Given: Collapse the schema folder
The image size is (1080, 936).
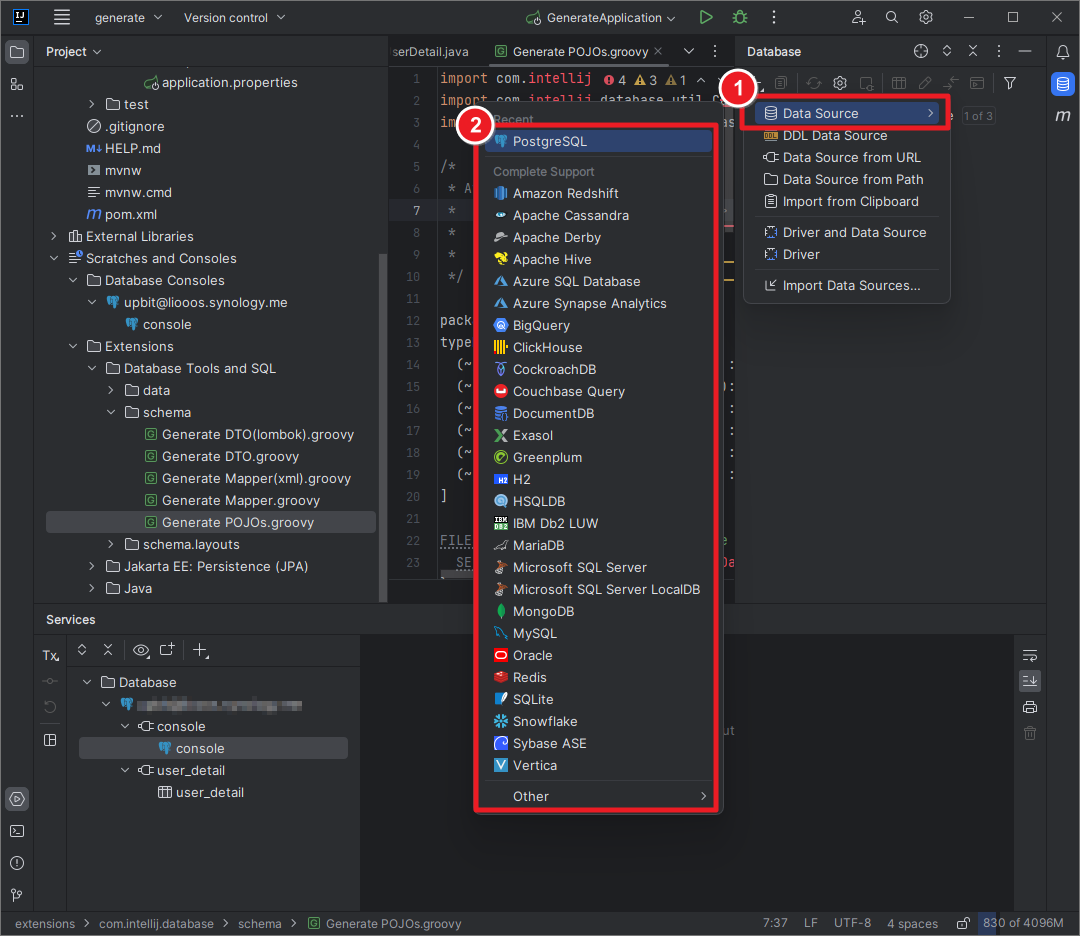Looking at the screenshot, I should 111,413.
